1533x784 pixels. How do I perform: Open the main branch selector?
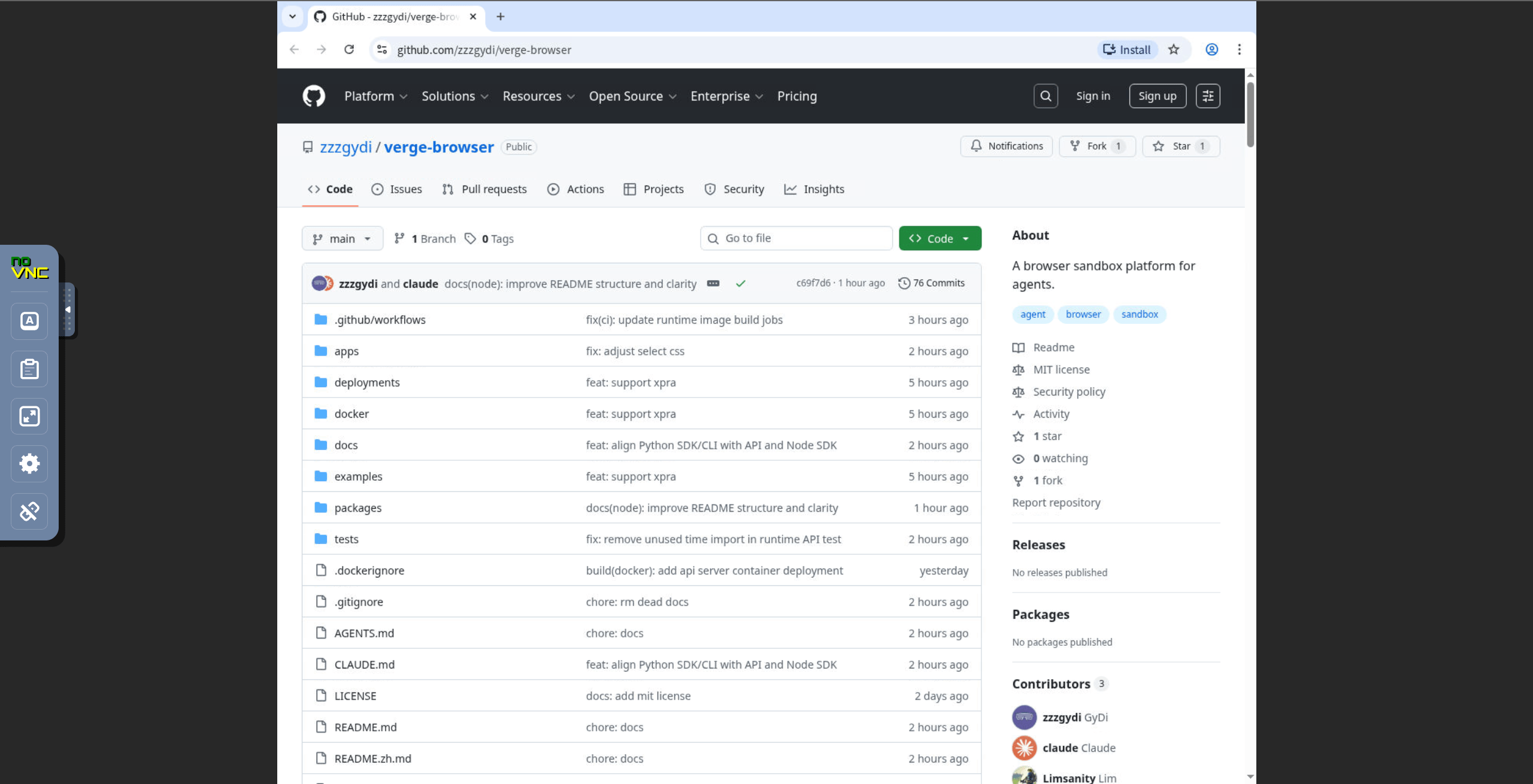(x=343, y=239)
